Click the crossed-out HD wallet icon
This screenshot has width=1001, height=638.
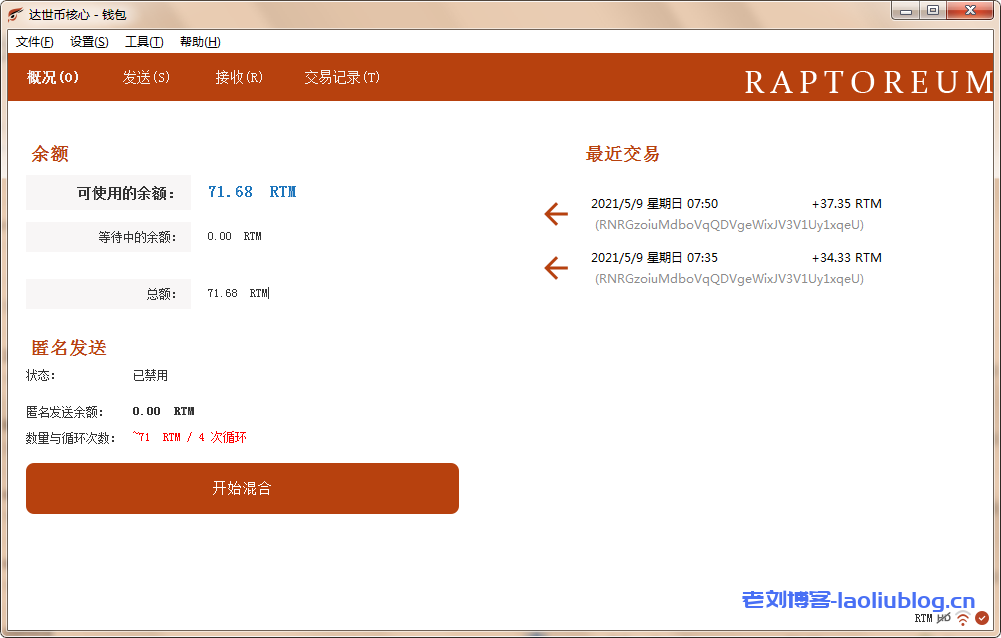(x=944, y=619)
